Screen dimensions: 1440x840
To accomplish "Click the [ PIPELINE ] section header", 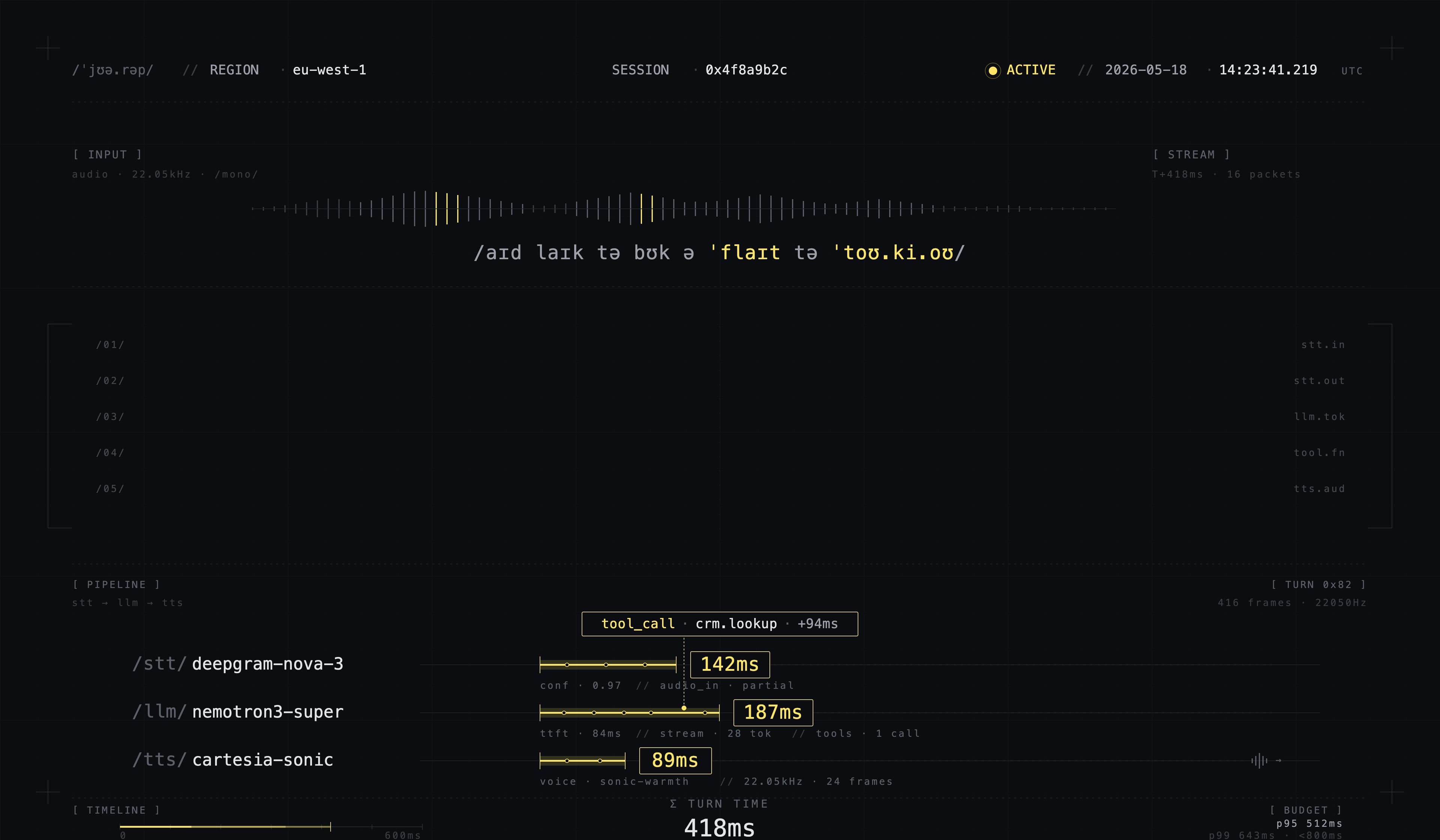I will click(117, 585).
